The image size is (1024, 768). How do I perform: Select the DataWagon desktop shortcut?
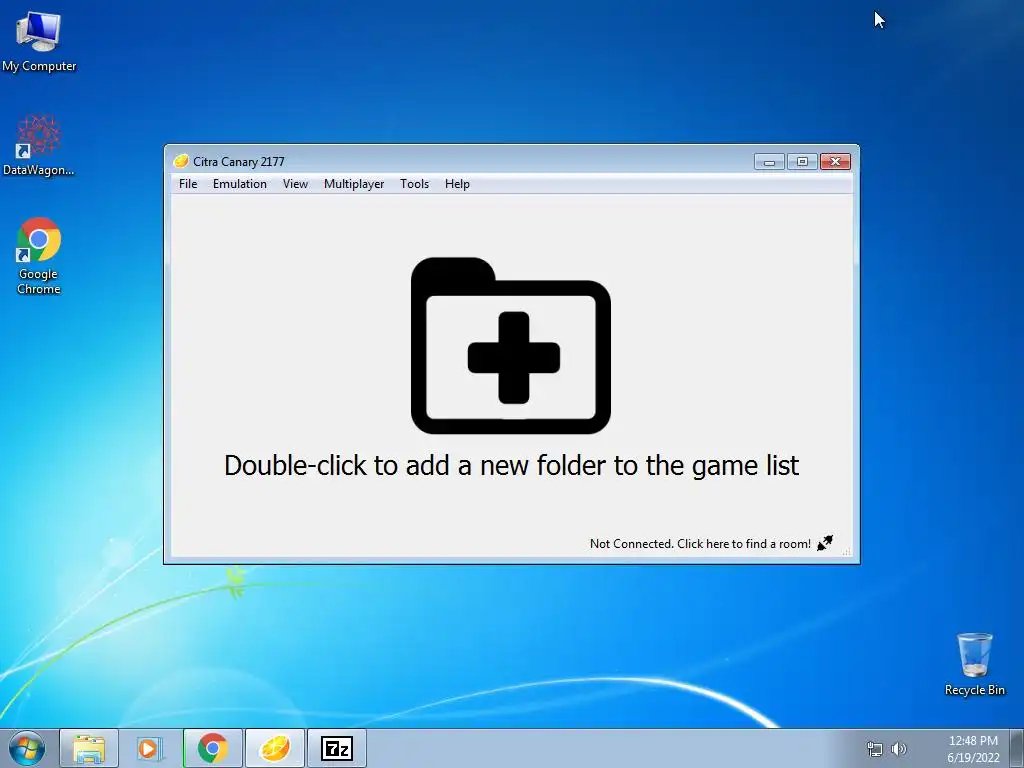tap(39, 145)
